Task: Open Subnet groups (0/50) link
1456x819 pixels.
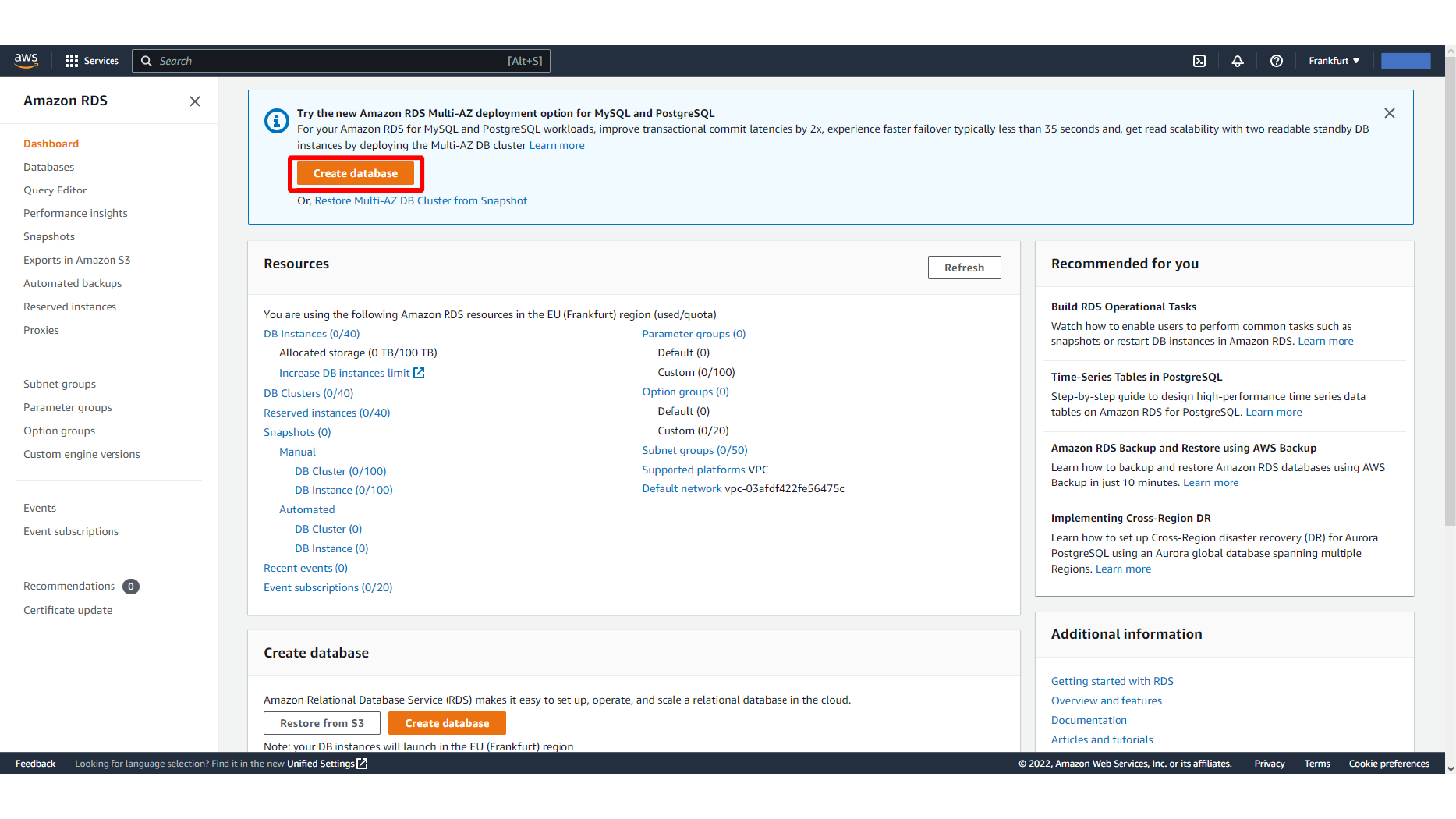Action: tap(695, 451)
